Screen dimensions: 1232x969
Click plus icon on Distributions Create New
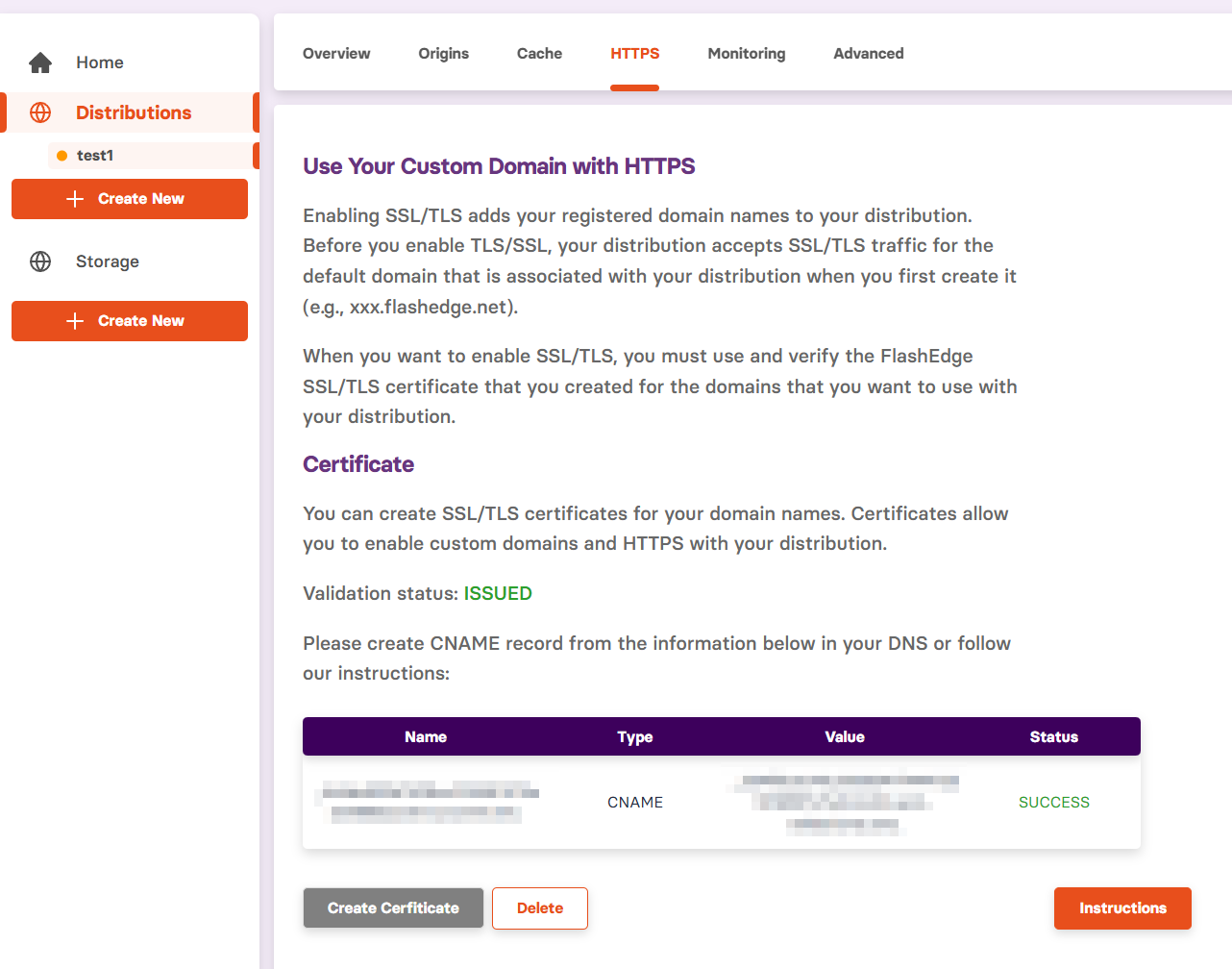pos(75,199)
